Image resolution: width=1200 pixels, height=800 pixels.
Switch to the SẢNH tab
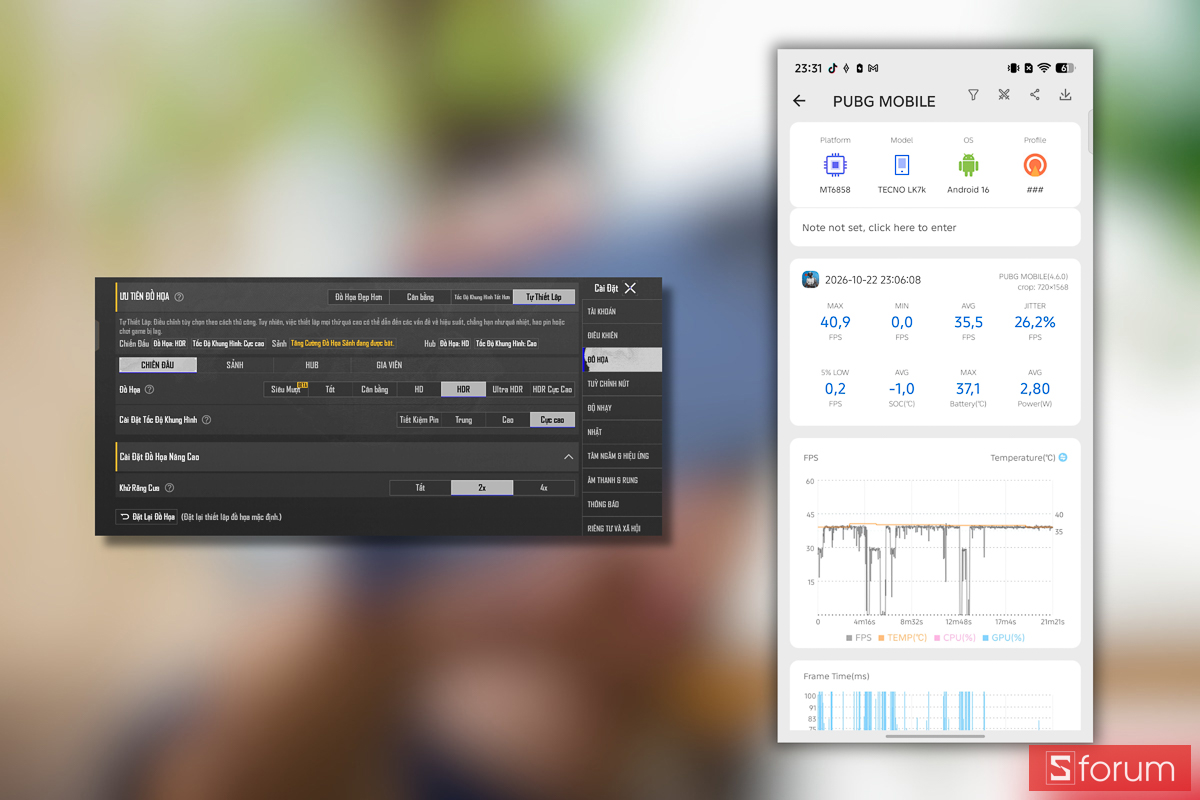tap(234, 365)
